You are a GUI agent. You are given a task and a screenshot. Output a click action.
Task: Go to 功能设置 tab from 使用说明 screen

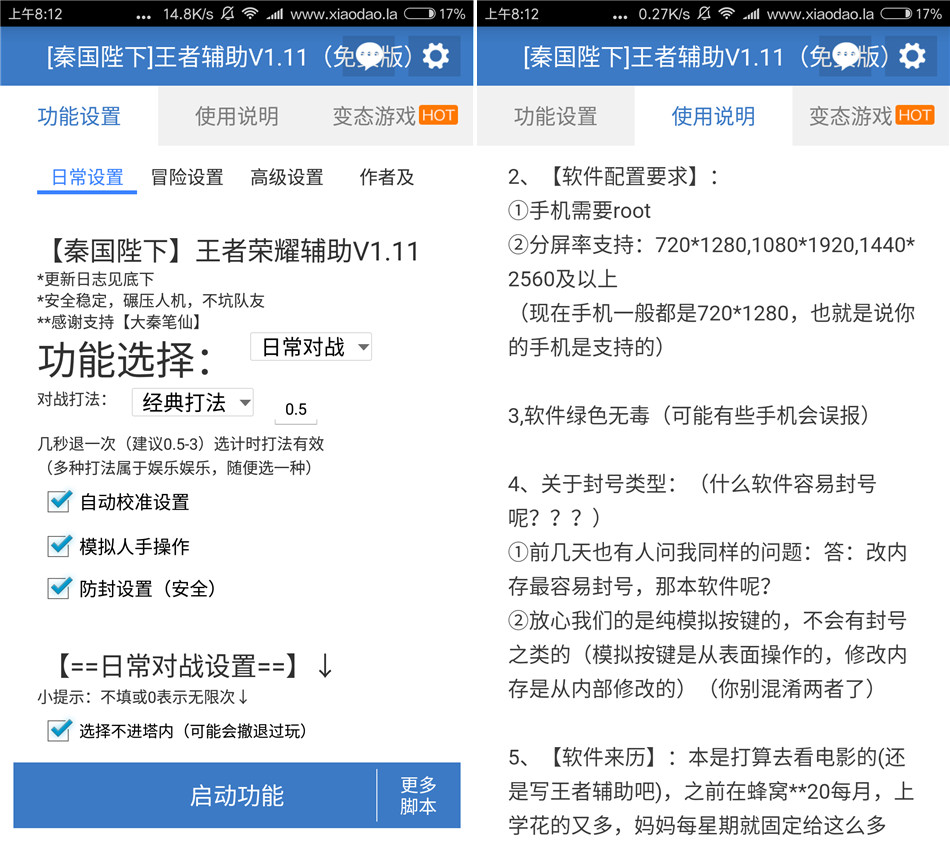tap(556, 116)
